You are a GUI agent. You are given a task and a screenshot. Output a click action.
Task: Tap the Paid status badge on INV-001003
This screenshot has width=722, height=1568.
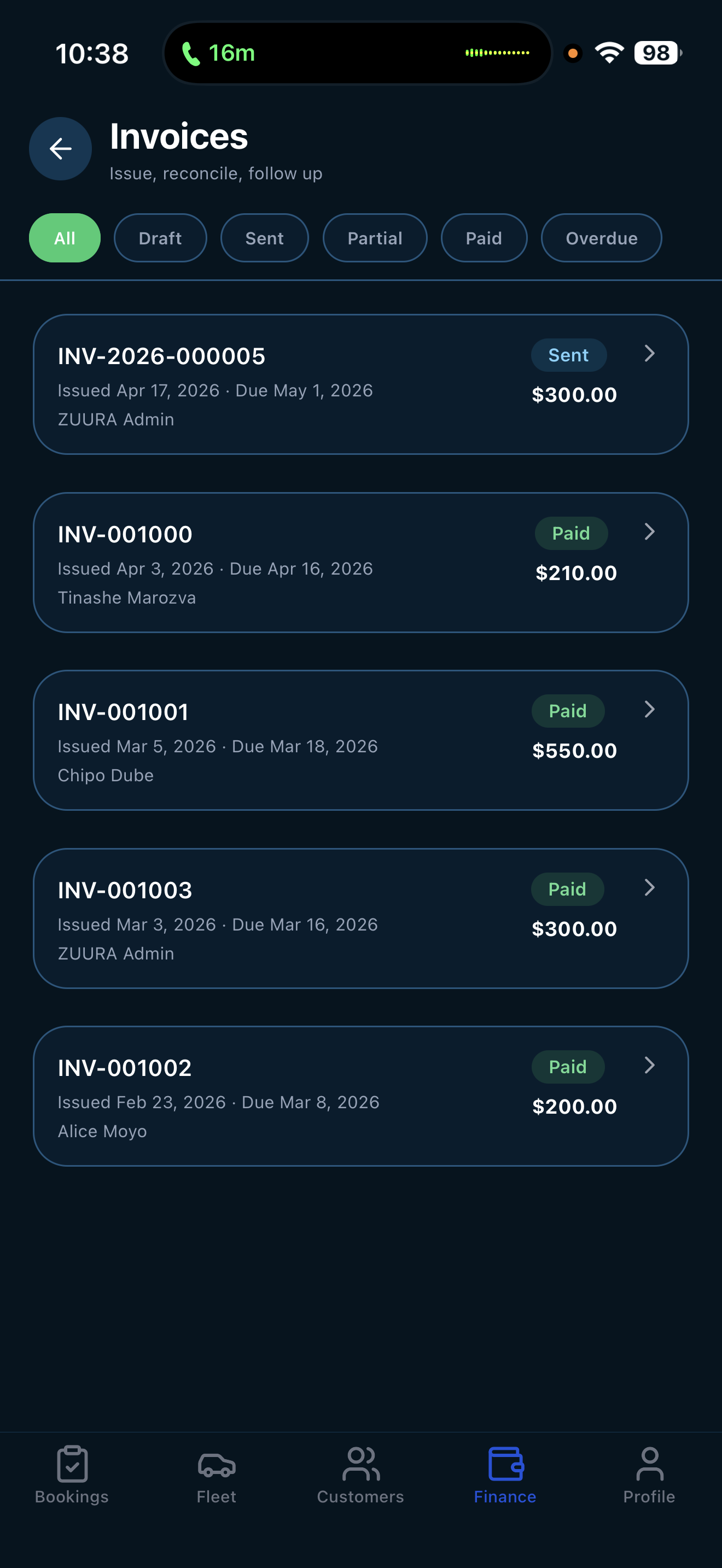(x=567, y=890)
